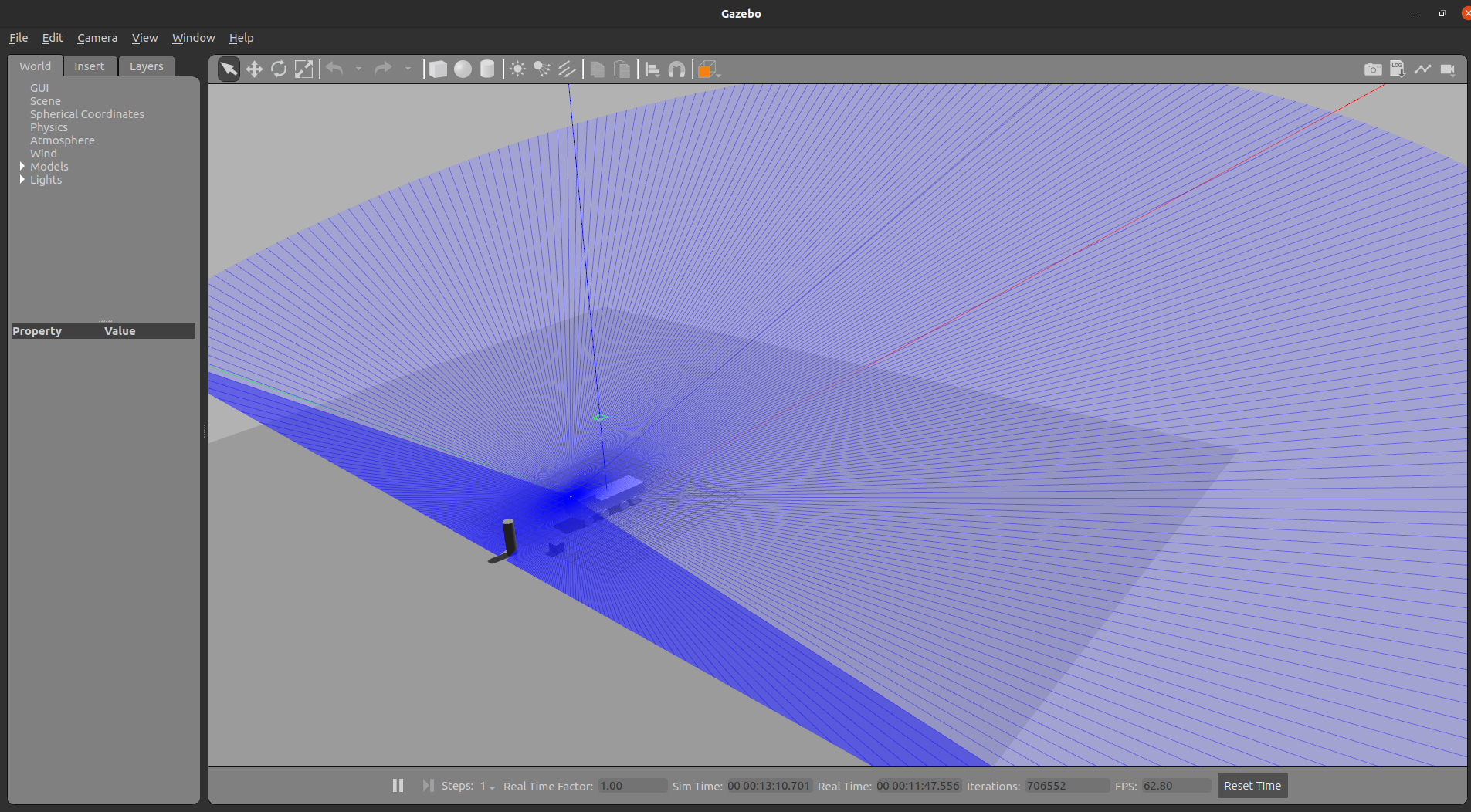Click the redo arrow icon
Viewport: 1471px width, 812px height.
(383, 69)
